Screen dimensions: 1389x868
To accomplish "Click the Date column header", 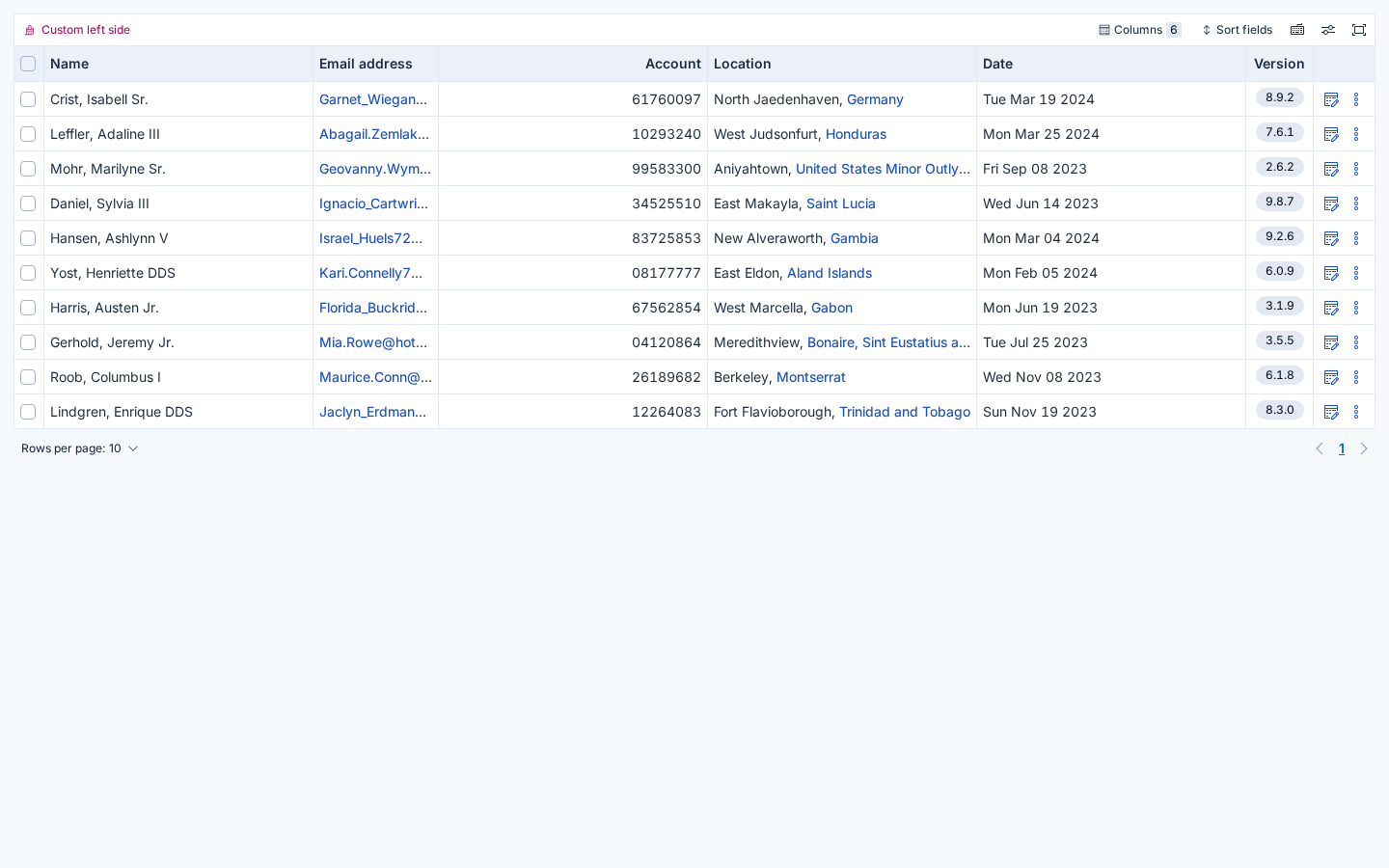I will 1111,64.
